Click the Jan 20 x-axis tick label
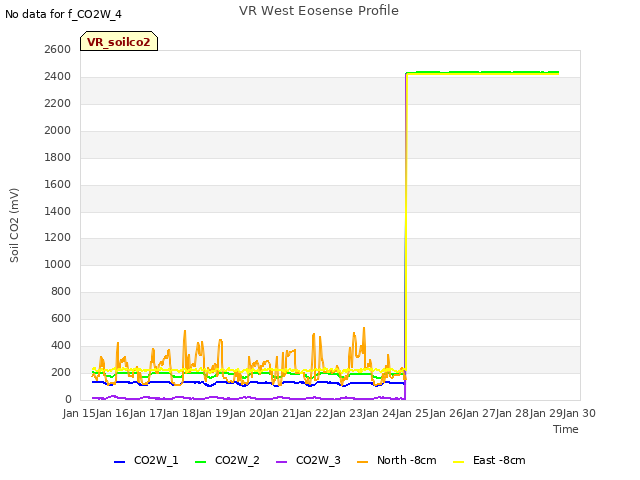This screenshot has width=640, height=480. point(246,413)
